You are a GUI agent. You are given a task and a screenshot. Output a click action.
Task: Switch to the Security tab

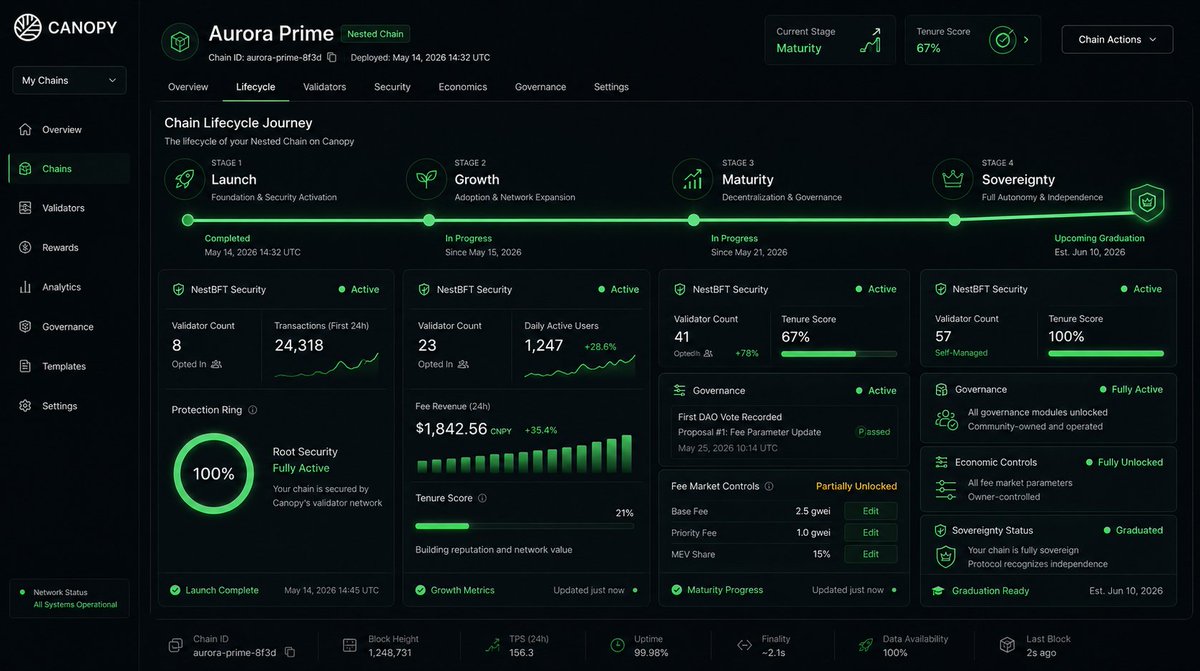(x=392, y=87)
